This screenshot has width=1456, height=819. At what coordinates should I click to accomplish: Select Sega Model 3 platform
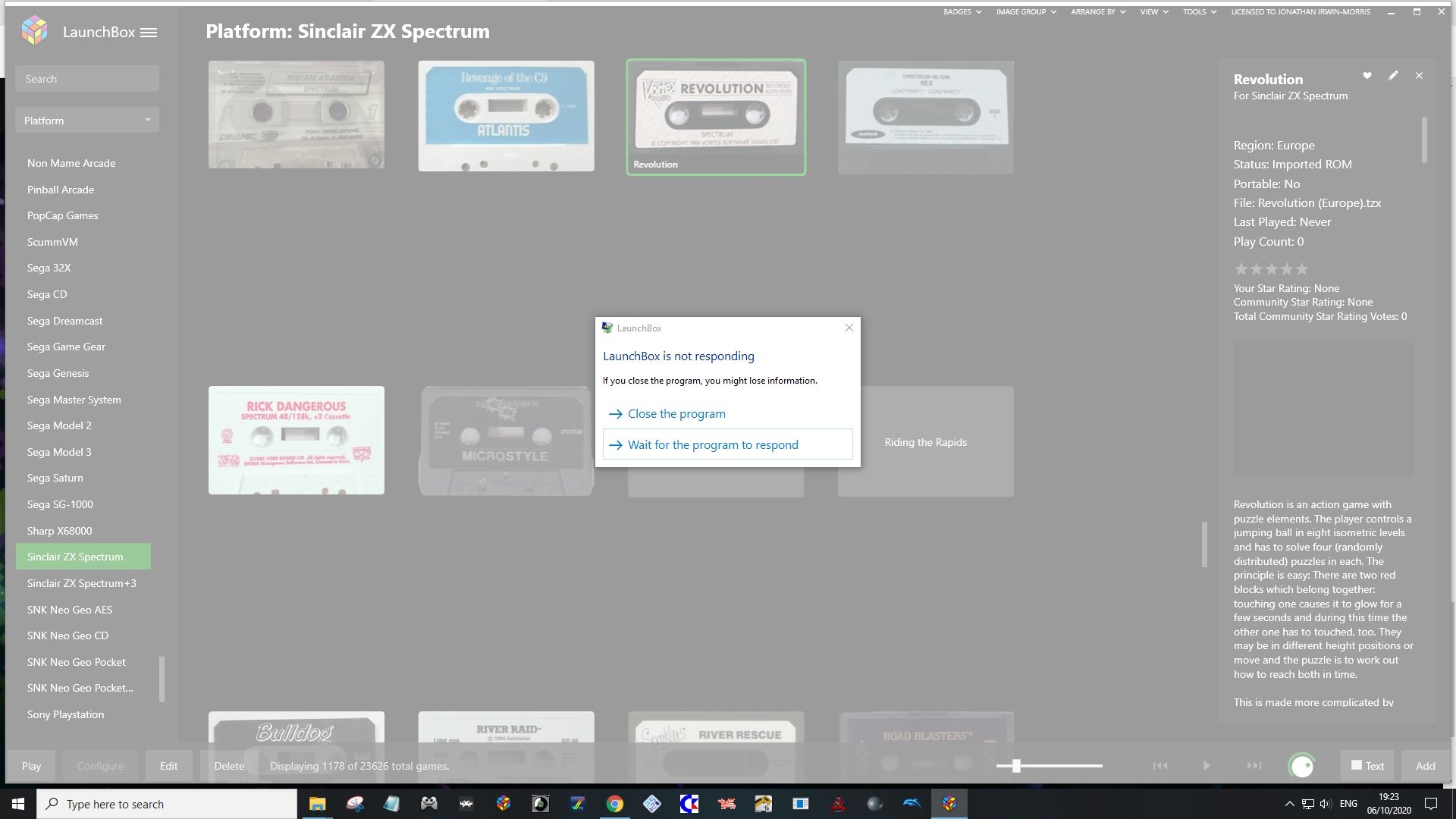point(59,452)
